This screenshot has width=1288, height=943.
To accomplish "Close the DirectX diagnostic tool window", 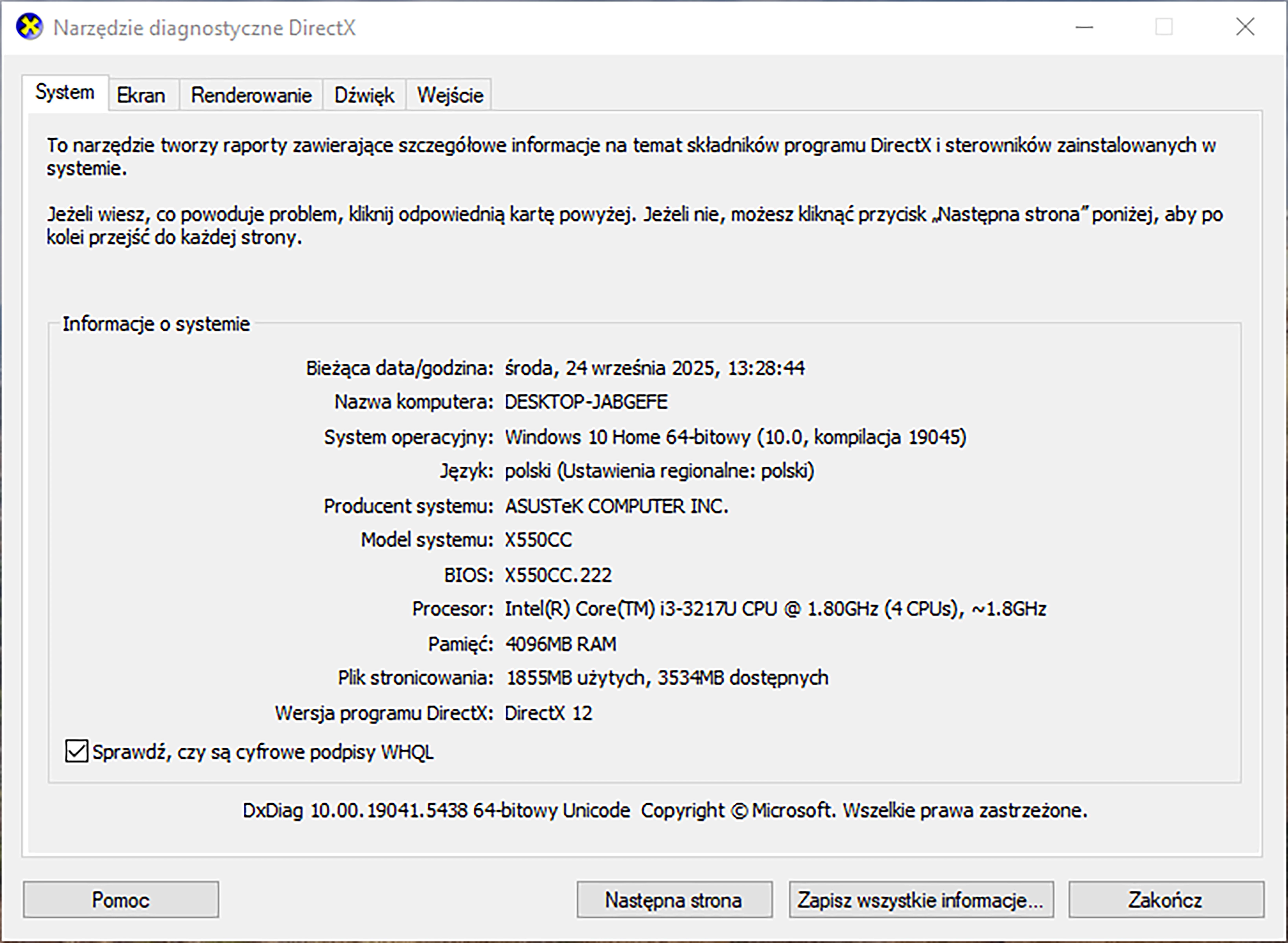I will click(1245, 27).
